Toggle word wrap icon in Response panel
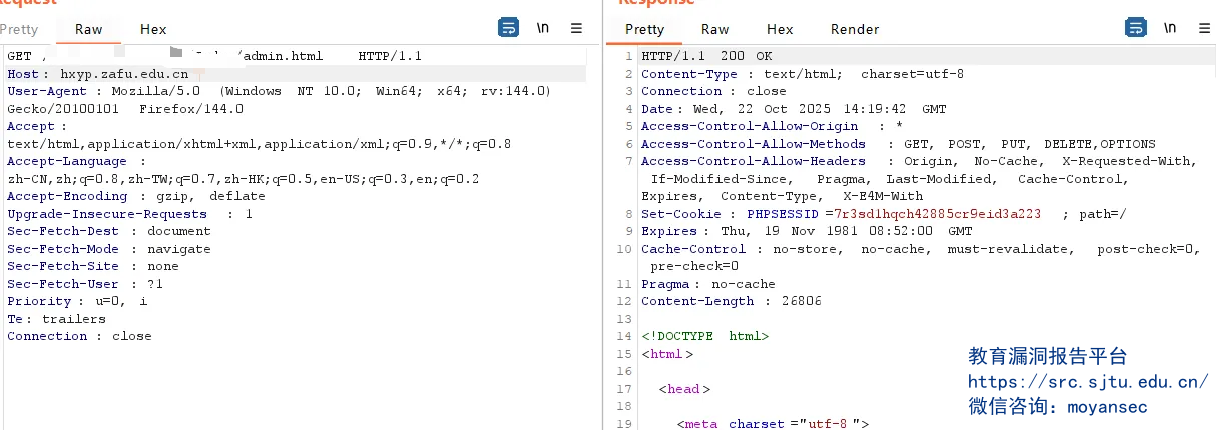 pos(1136,28)
